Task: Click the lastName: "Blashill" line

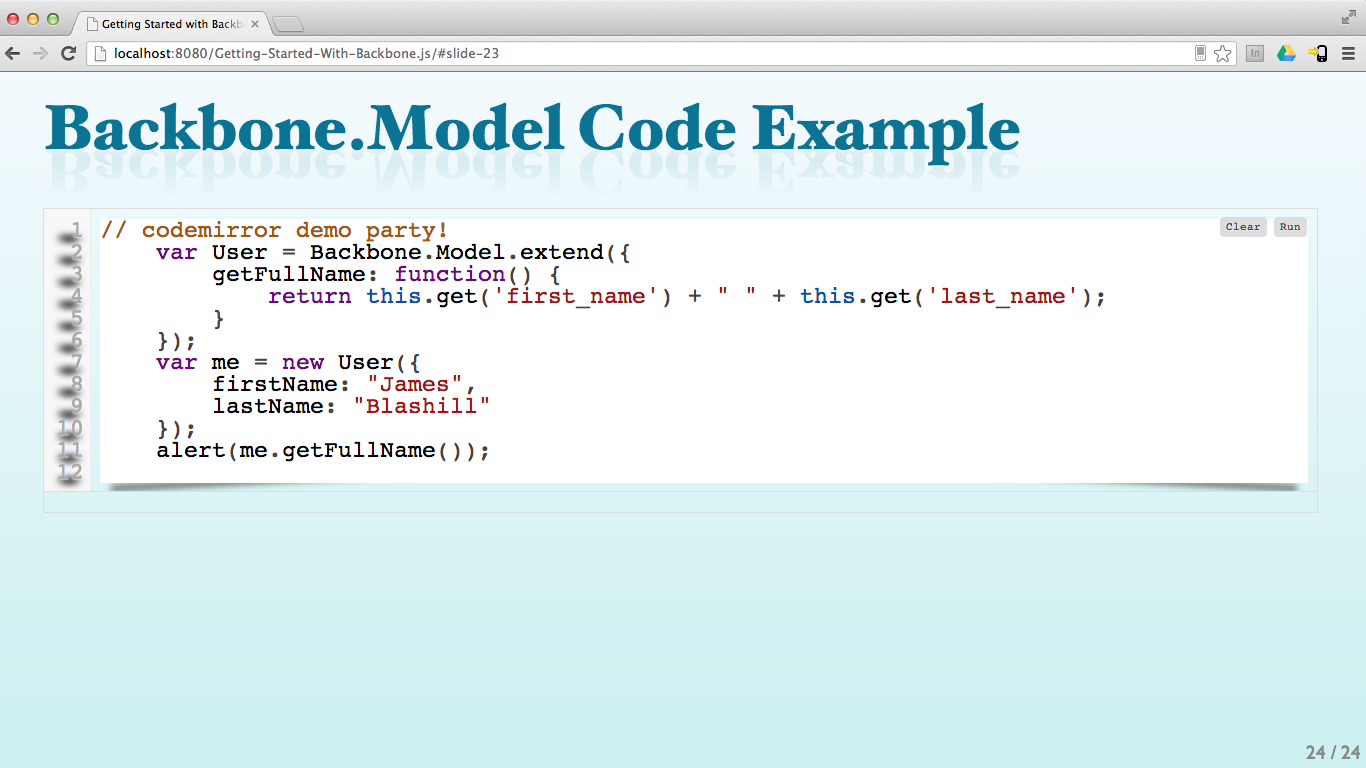Action: point(352,407)
